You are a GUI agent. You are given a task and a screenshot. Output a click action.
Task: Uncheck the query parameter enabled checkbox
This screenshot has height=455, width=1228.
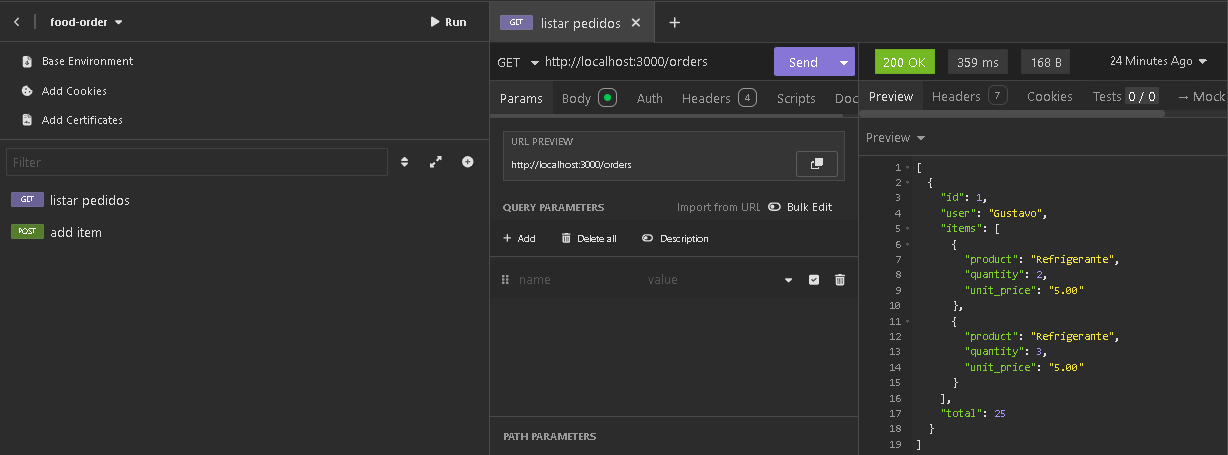click(x=814, y=280)
